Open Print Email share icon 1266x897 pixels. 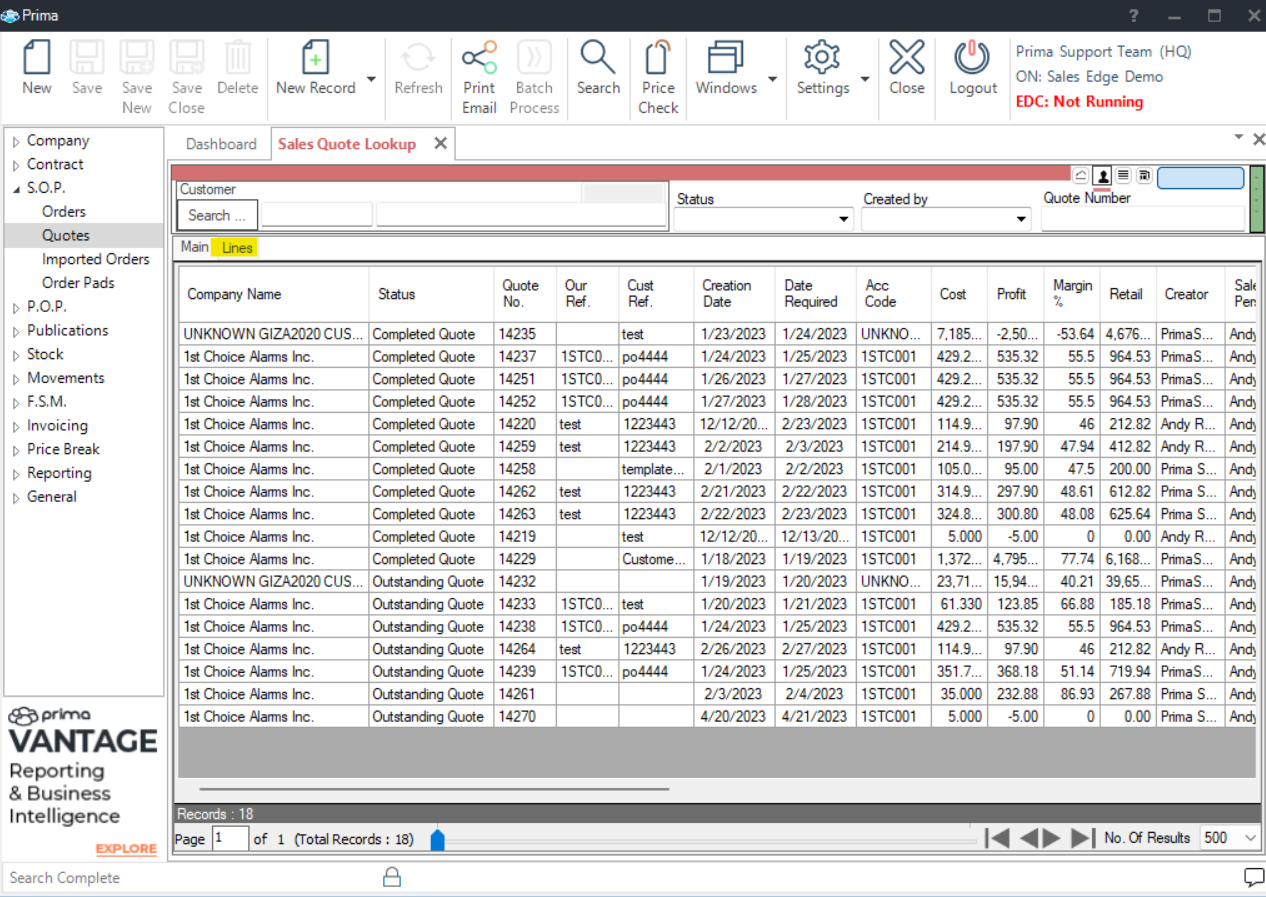pyautogui.click(x=479, y=58)
